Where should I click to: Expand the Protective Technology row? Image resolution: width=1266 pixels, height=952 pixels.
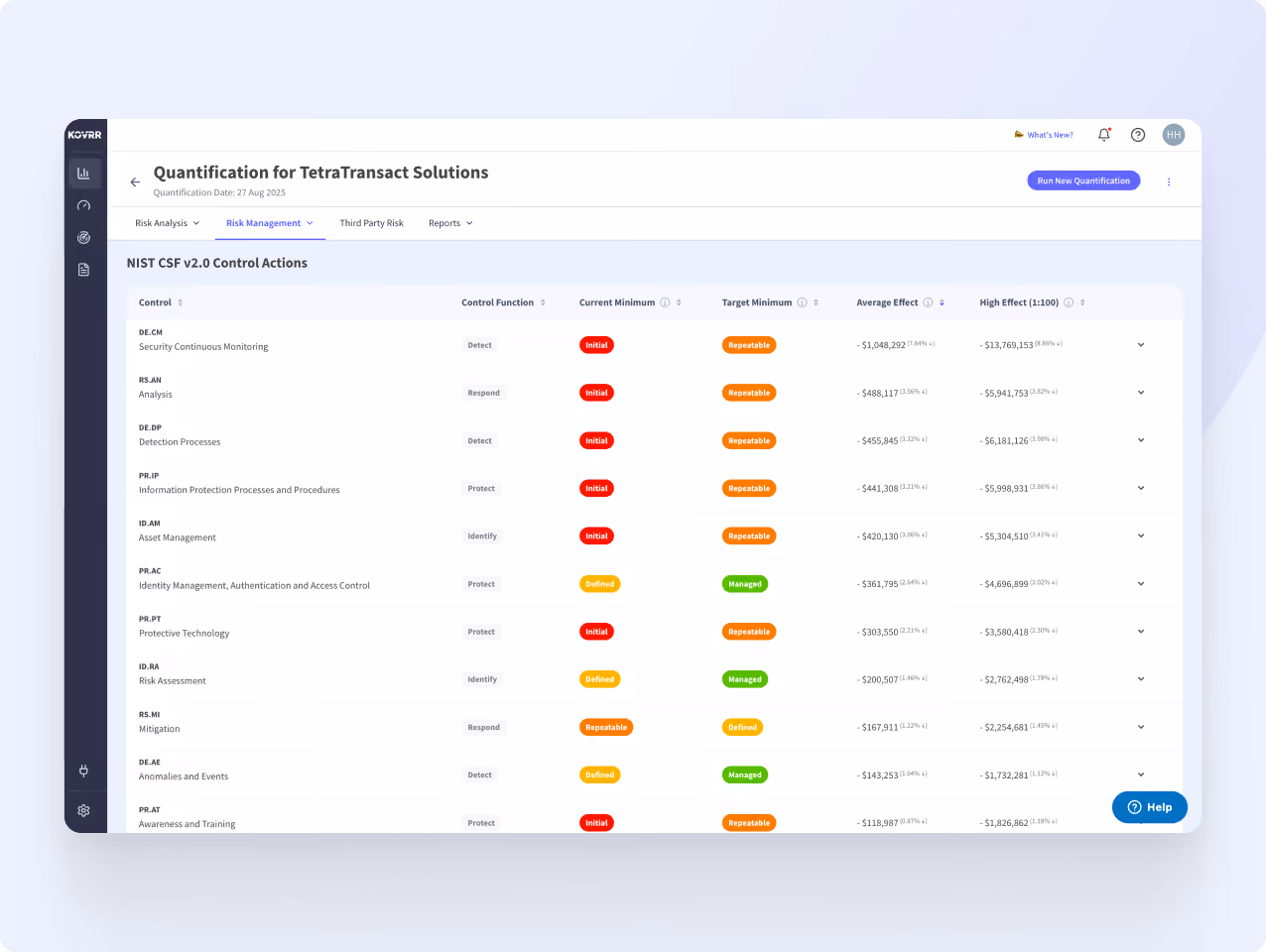(1141, 632)
